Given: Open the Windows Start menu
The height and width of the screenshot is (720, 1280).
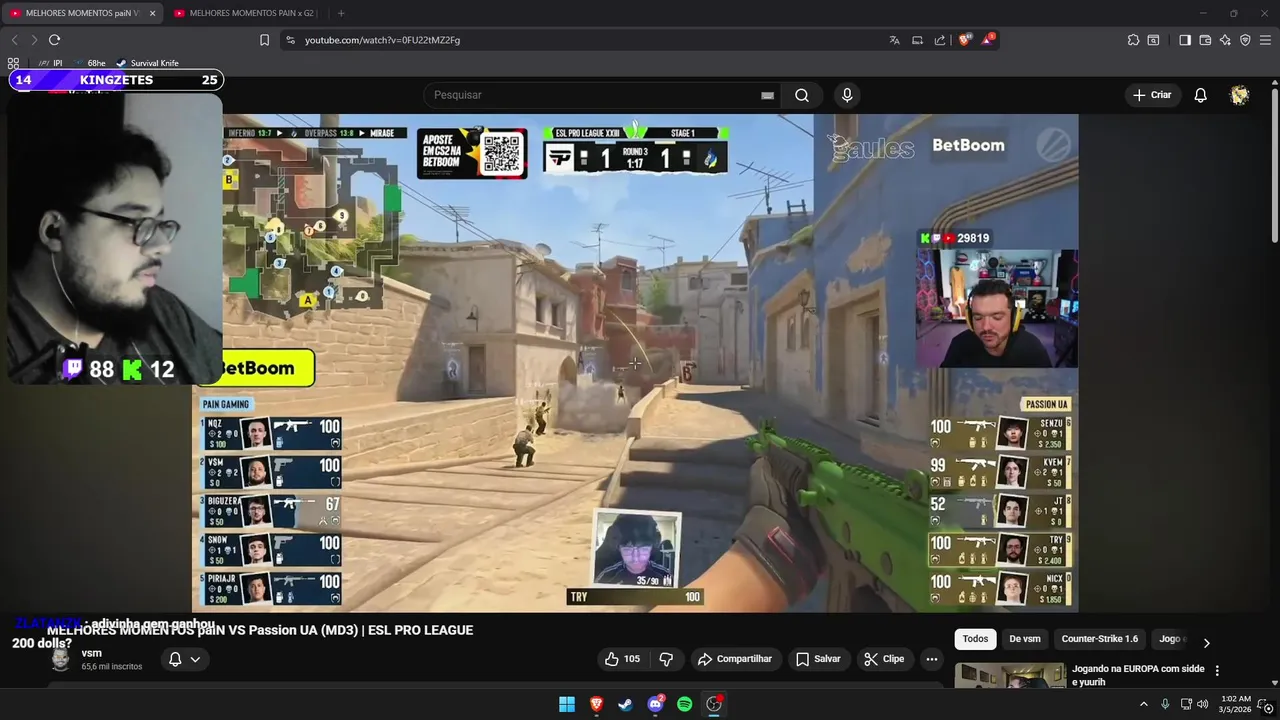Looking at the screenshot, I should [x=567, y=704].
